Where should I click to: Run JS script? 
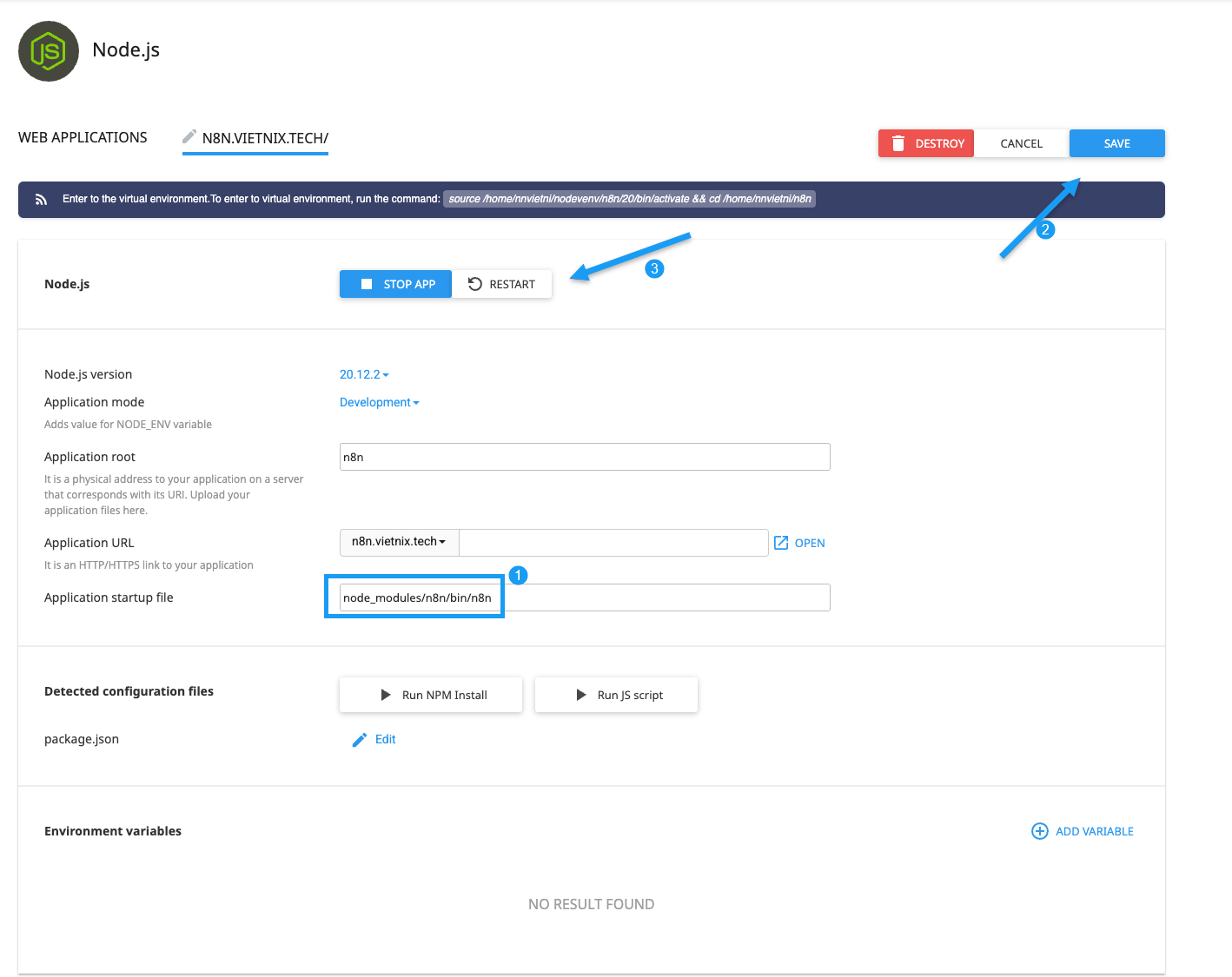click(x=616, y=695)
